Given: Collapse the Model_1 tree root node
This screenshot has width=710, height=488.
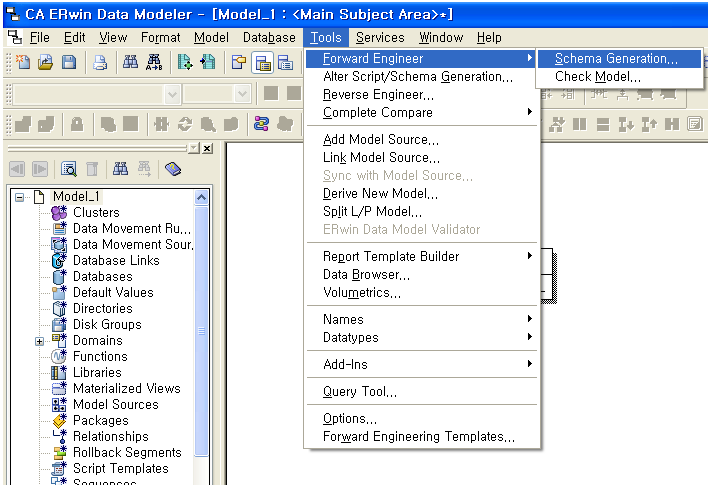Looking at the screenshot, I should [19, 197].
